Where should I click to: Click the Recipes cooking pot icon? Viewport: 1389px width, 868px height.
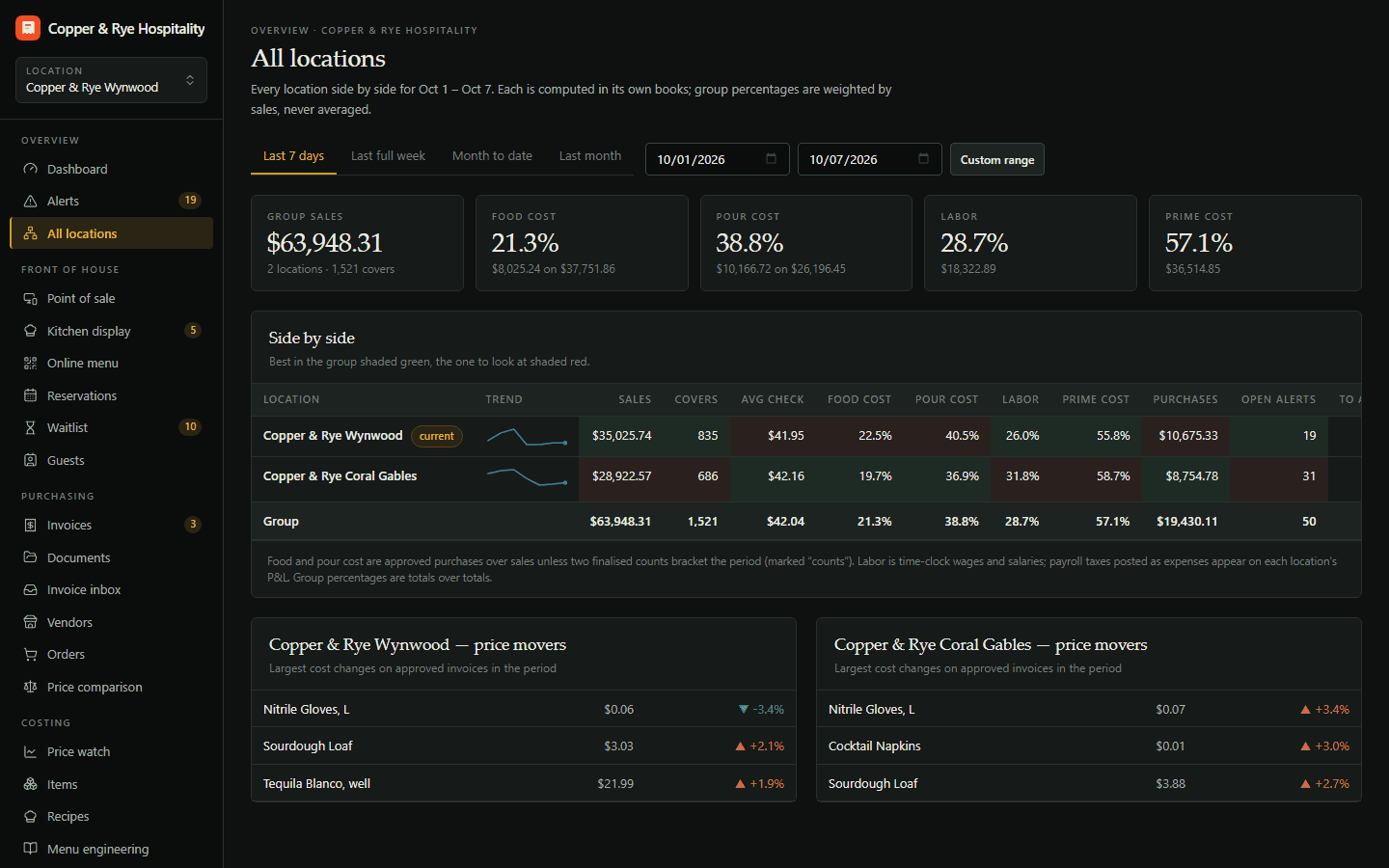[x=30, y=816]
